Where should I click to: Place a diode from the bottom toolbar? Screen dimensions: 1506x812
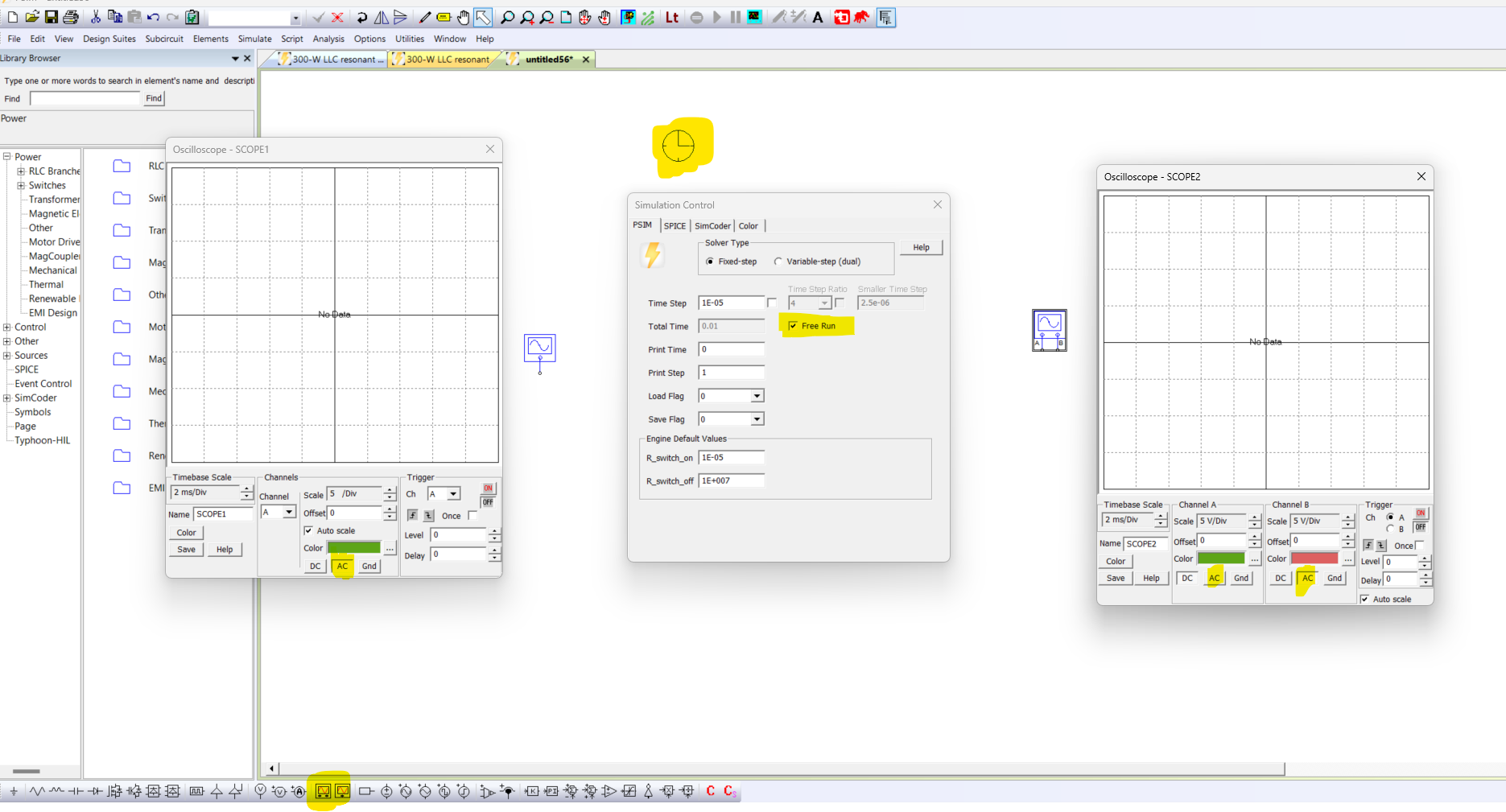(95, 792)
